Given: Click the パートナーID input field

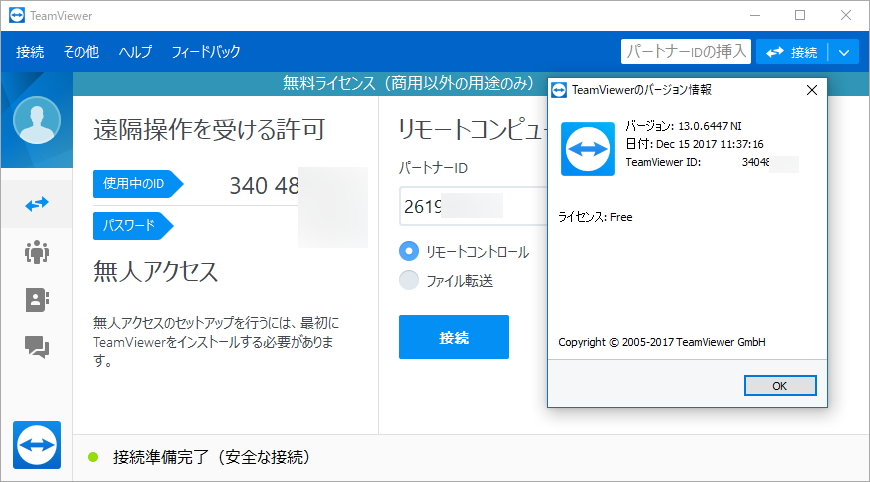Looking at the screenshot, I should click(x=473, y=206).
